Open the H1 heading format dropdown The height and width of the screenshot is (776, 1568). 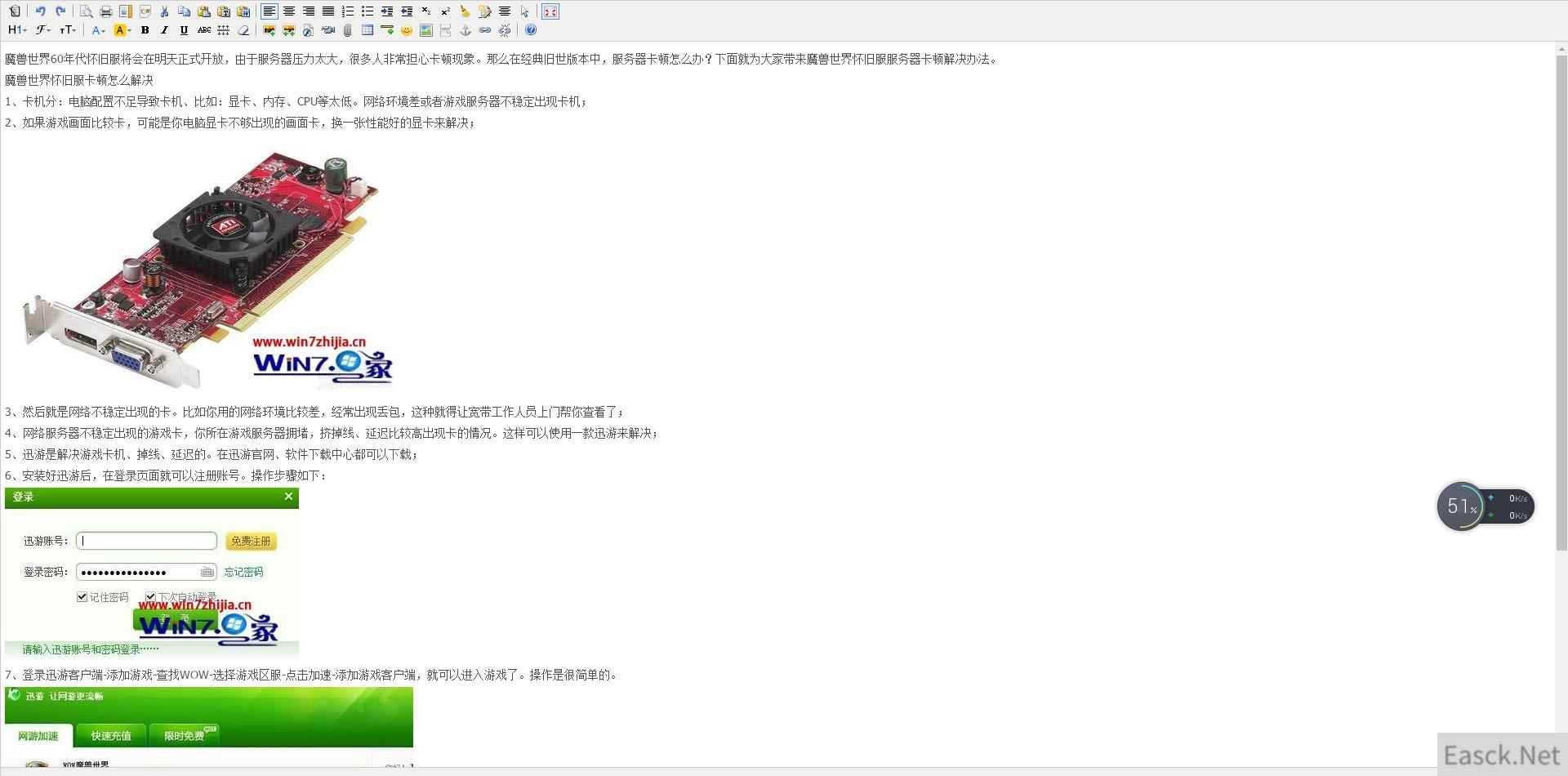pos(17,30)
